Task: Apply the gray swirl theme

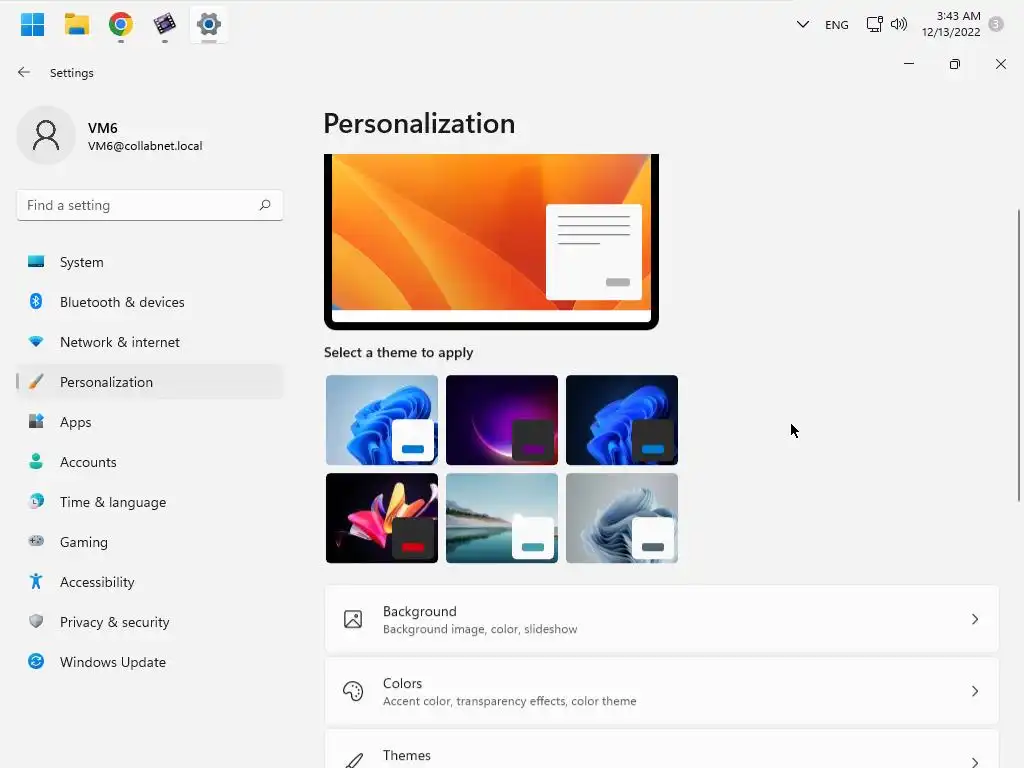Action: coord(622,518)
